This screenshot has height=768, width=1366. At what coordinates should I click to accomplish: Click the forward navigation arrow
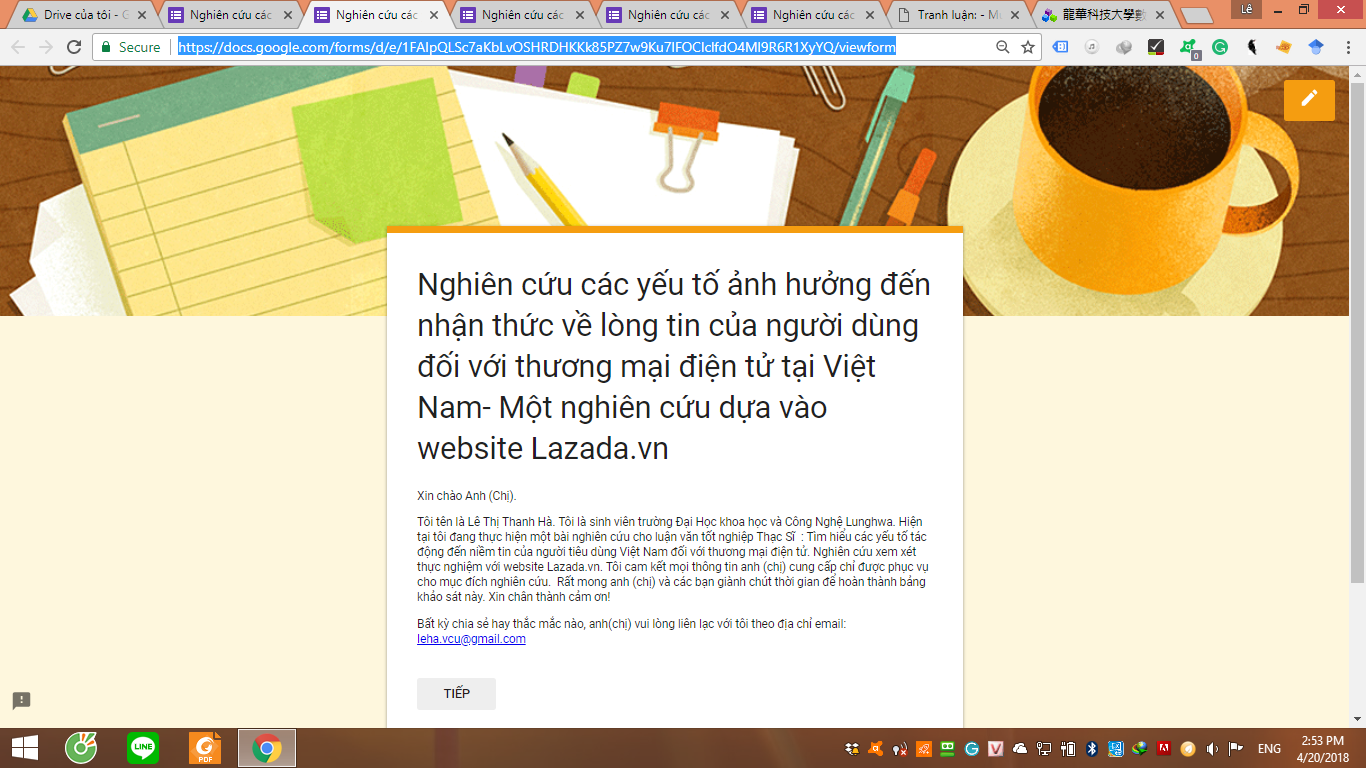click(x=46, y=47)
